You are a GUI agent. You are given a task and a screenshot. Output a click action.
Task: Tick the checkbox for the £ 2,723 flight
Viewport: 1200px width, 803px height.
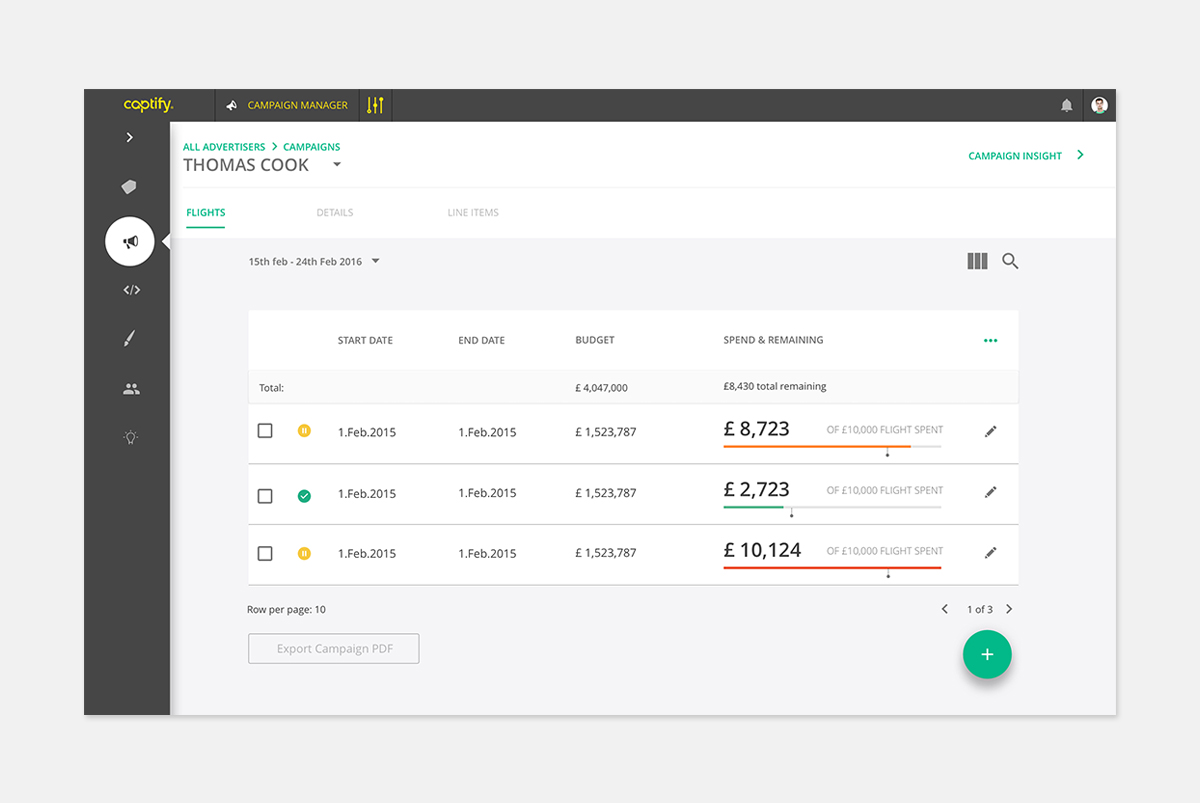point(265,496)
